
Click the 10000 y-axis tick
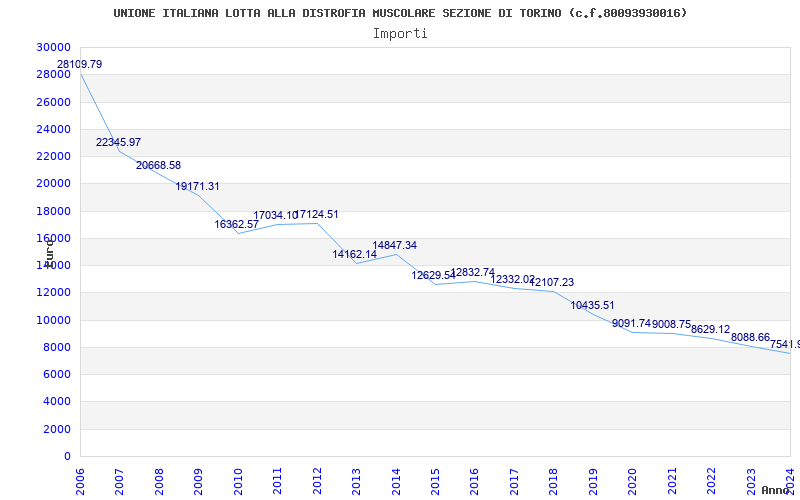tap(53, 320)
